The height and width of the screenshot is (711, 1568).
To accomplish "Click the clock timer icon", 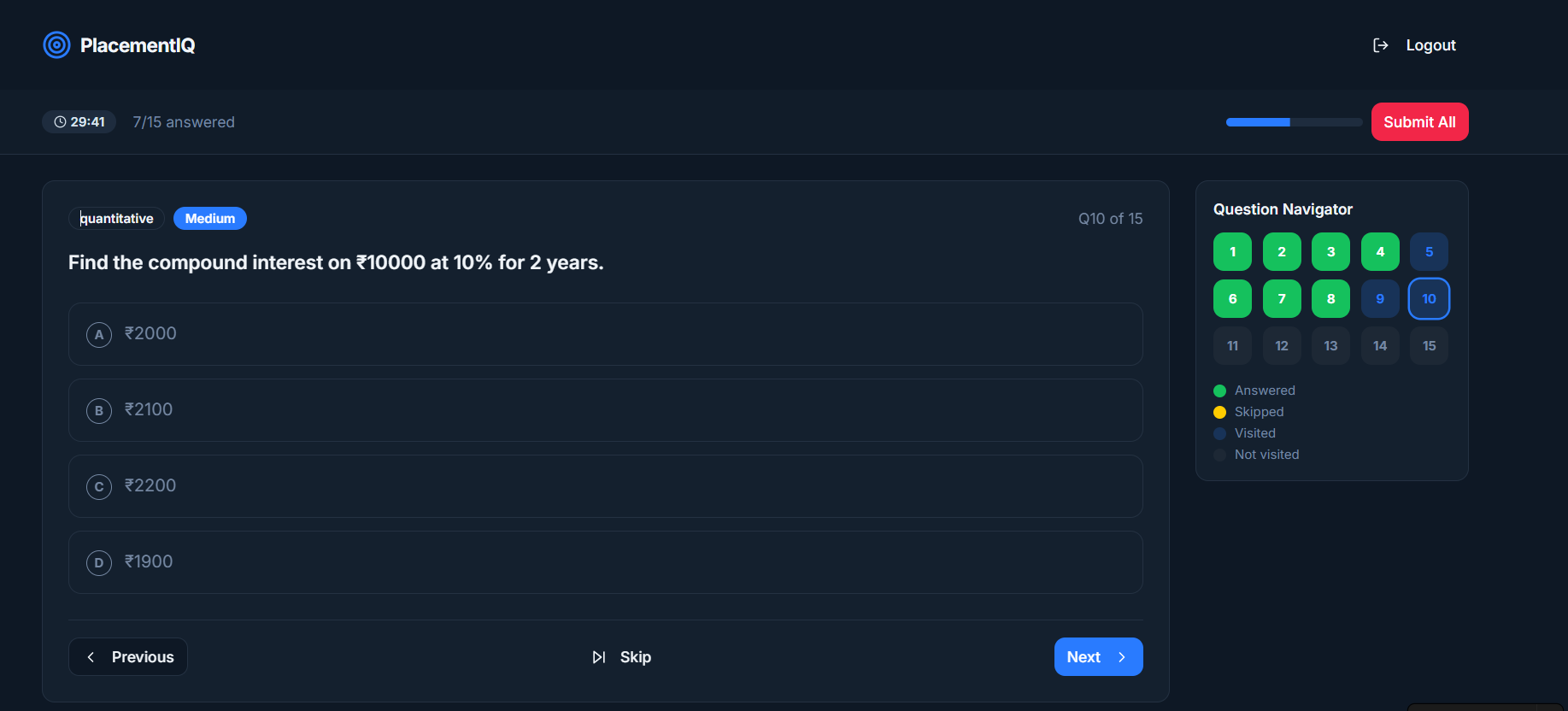I will click(60, 122).
